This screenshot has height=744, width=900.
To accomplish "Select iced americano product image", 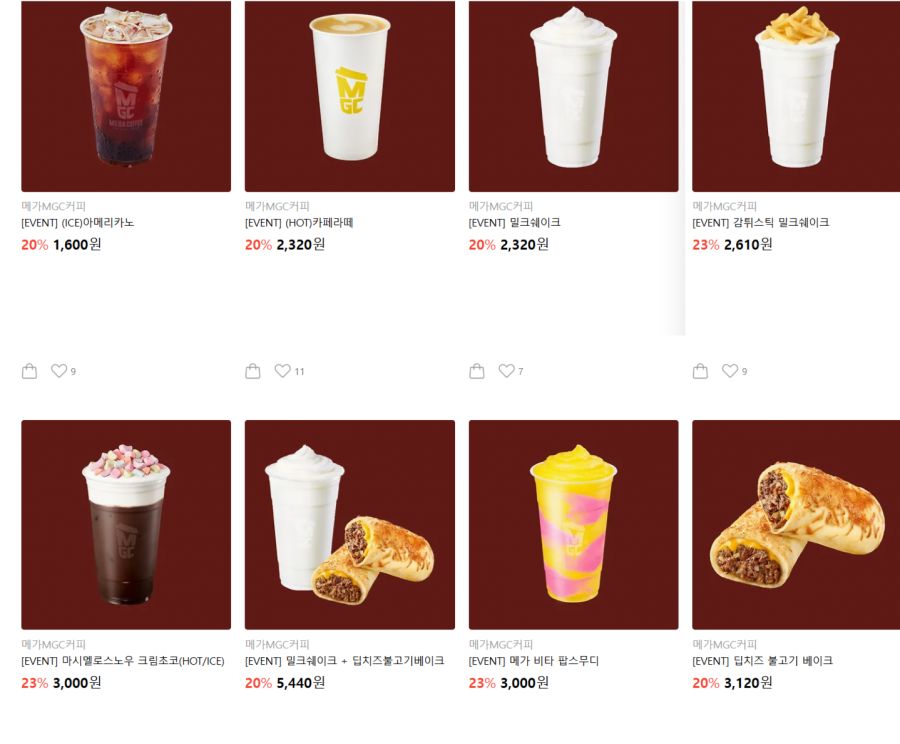I will pyautogui.click(x=126, y=96).
